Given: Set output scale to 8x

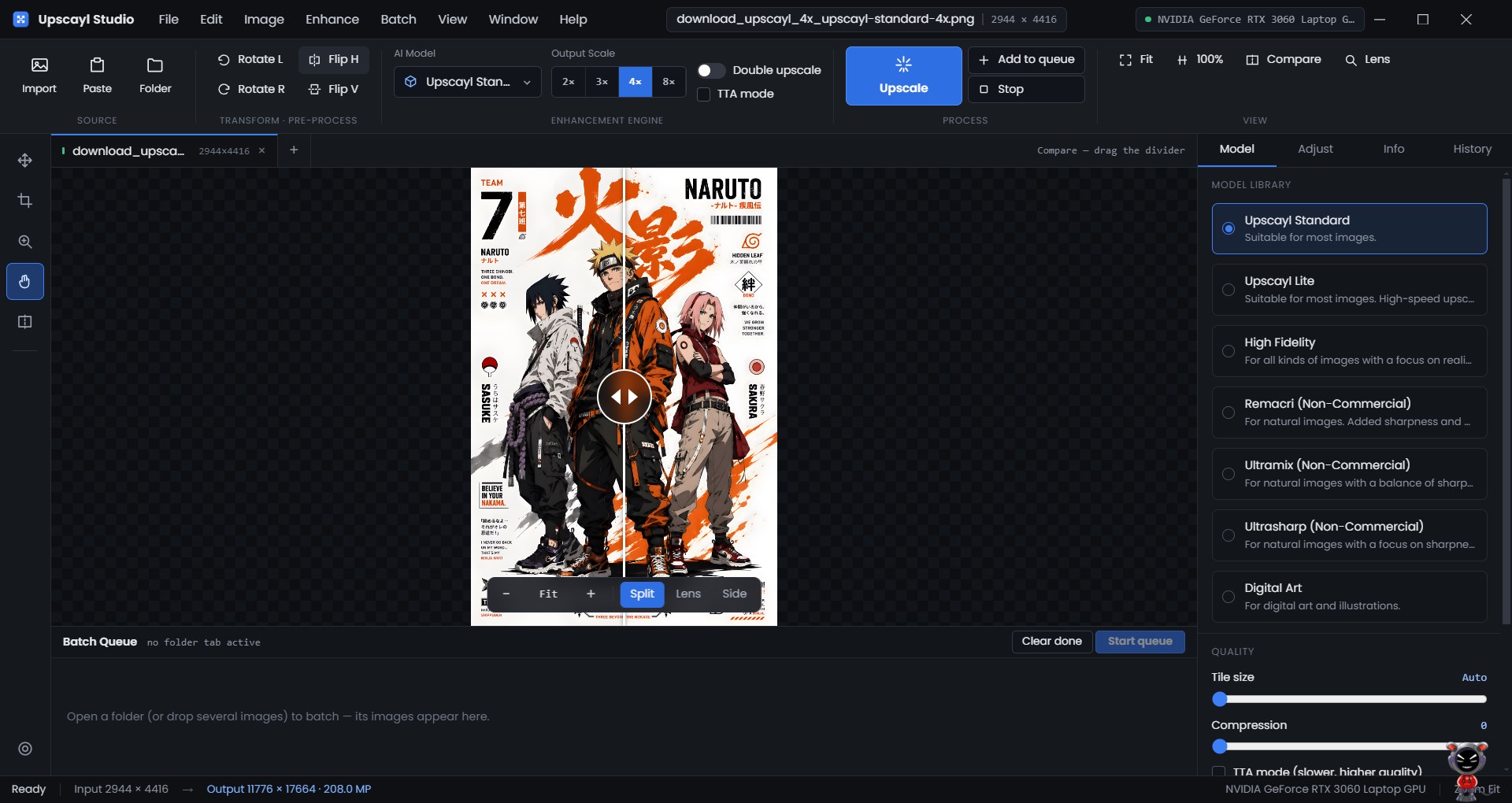Looking at the screenshot, I should (669, 82).
